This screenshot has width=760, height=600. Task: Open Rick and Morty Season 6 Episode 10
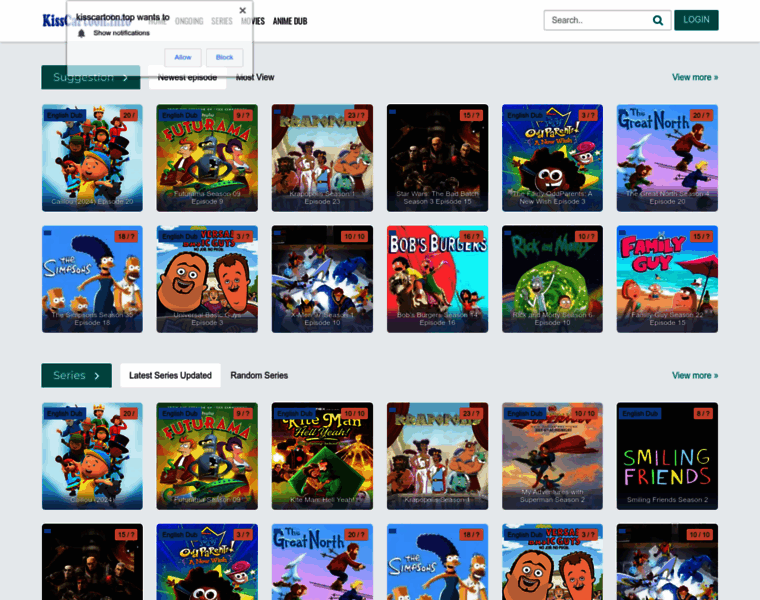coord(553,279)
